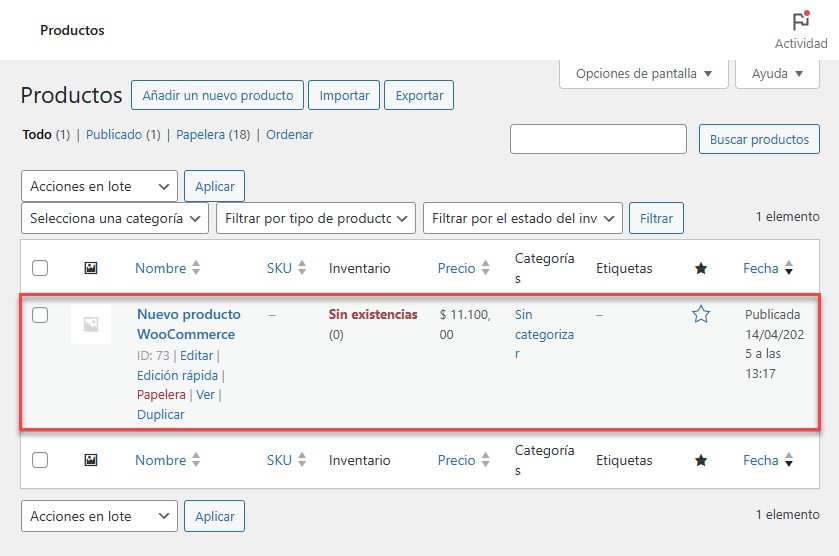The image size is (839, 556).
Task: Click the product search text field
Action: tap(598, 139)
